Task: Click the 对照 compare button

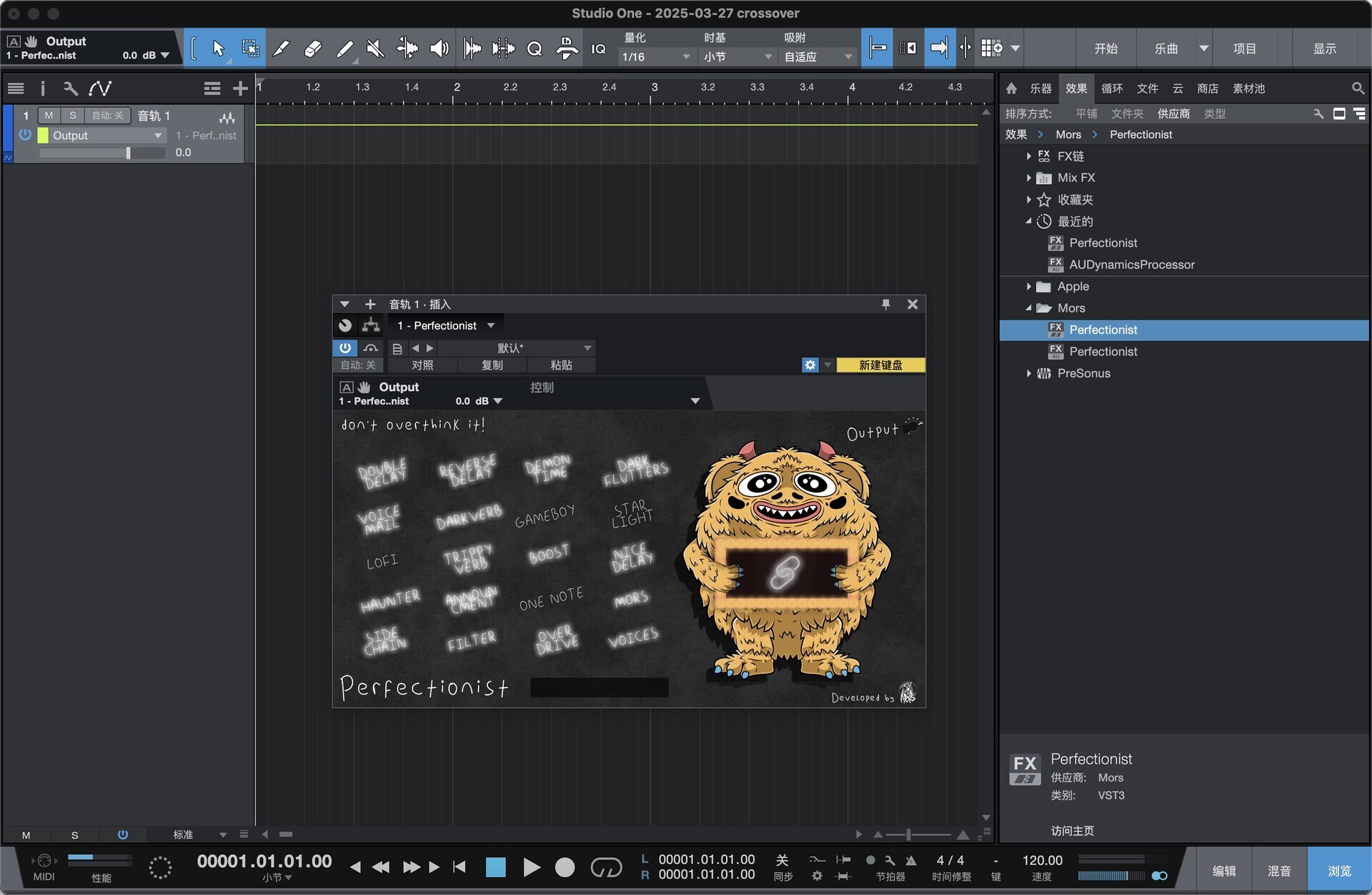Action: tap(422, 365)
